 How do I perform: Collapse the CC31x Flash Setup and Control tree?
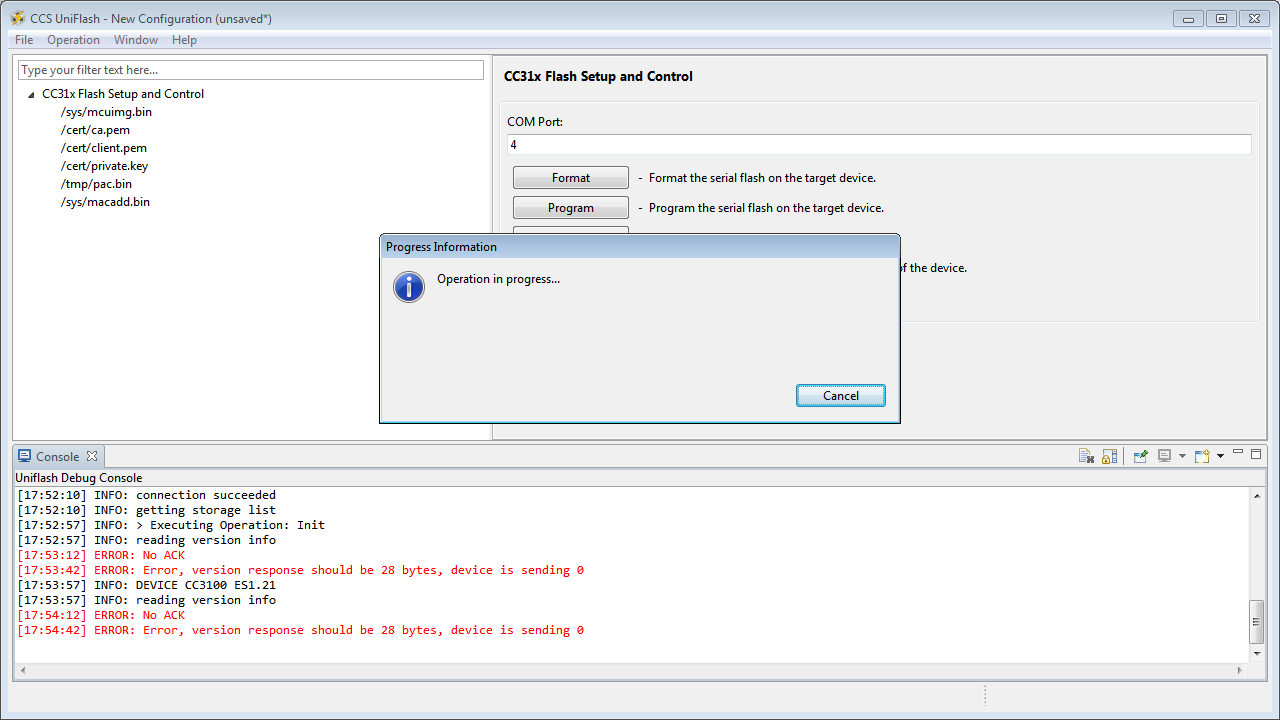(x=32, y=95)
